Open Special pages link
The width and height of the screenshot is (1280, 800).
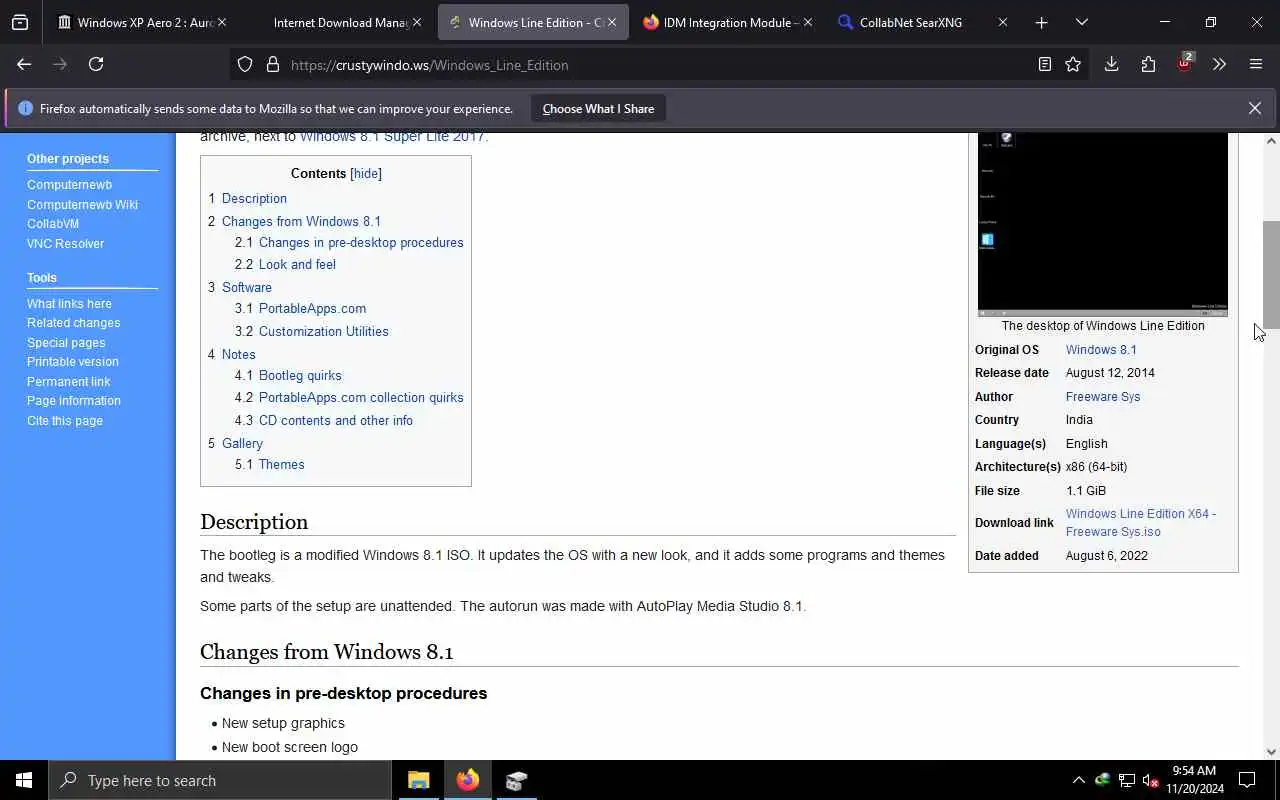click(x=66, y=343)
